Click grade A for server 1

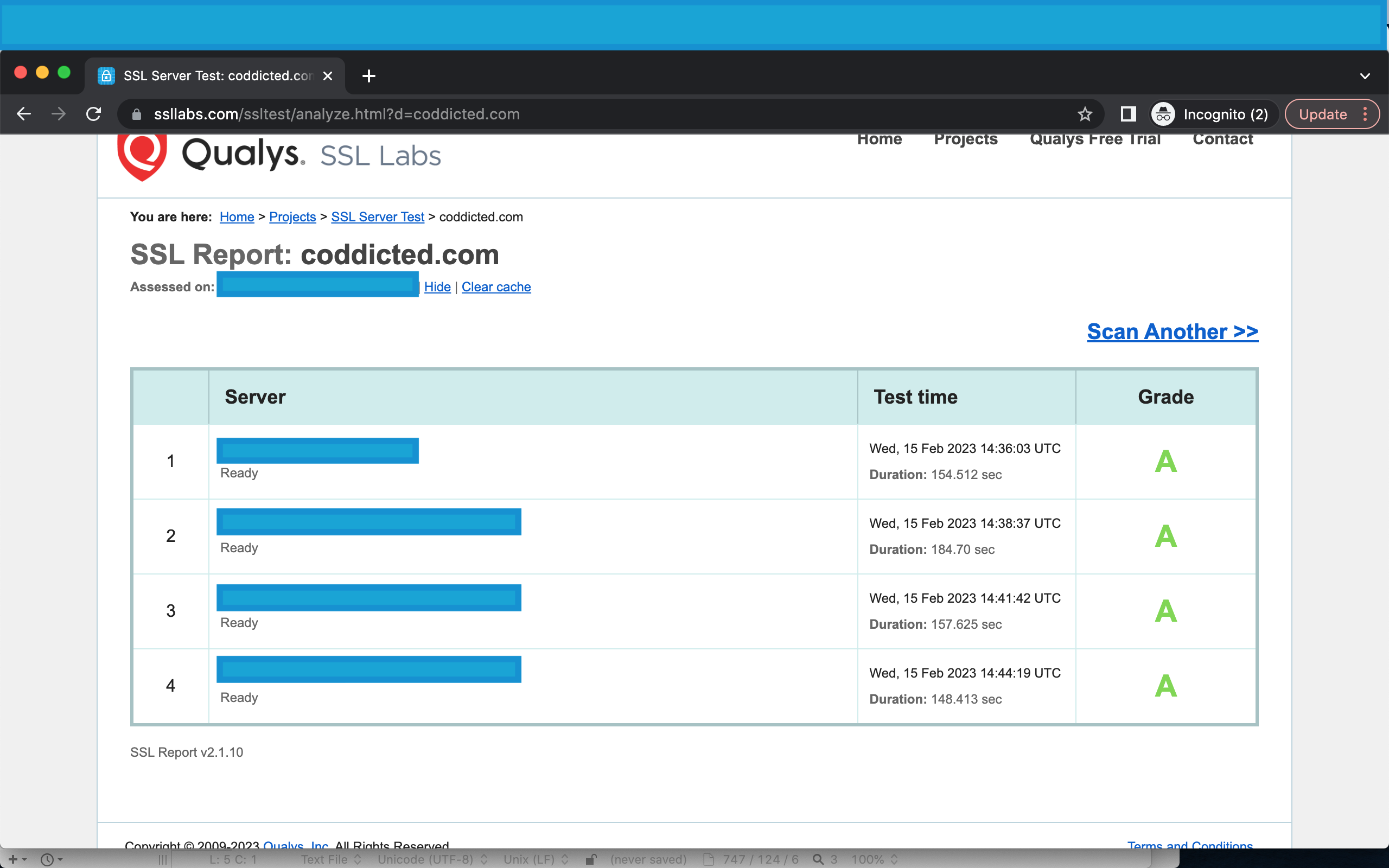click(x=1165, y=462)
